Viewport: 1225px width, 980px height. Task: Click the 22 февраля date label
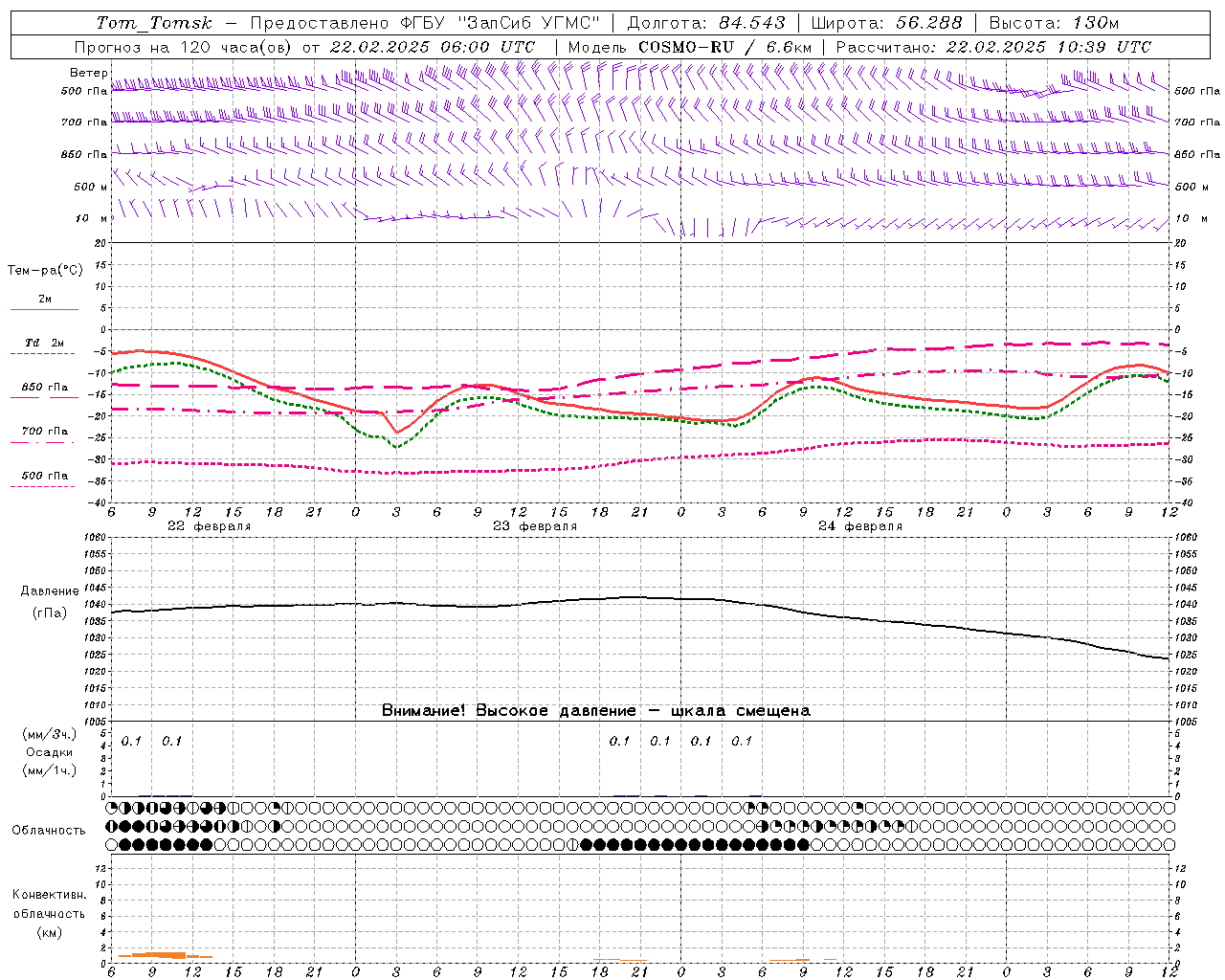point(210,526)
